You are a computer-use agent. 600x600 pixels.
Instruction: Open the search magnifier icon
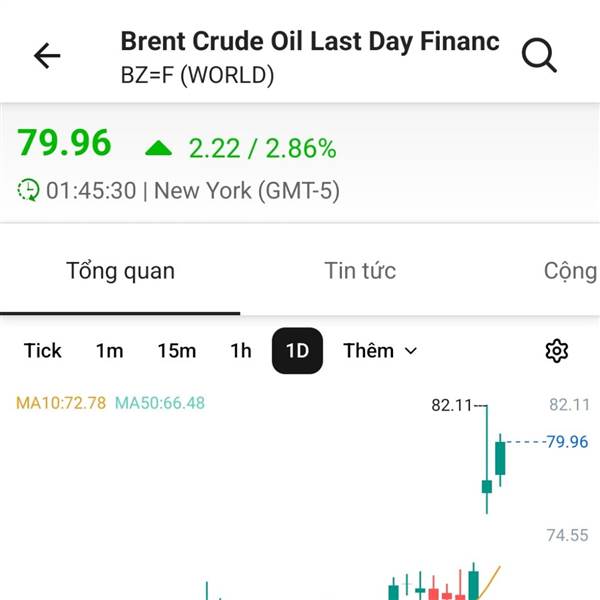(539, 56)
